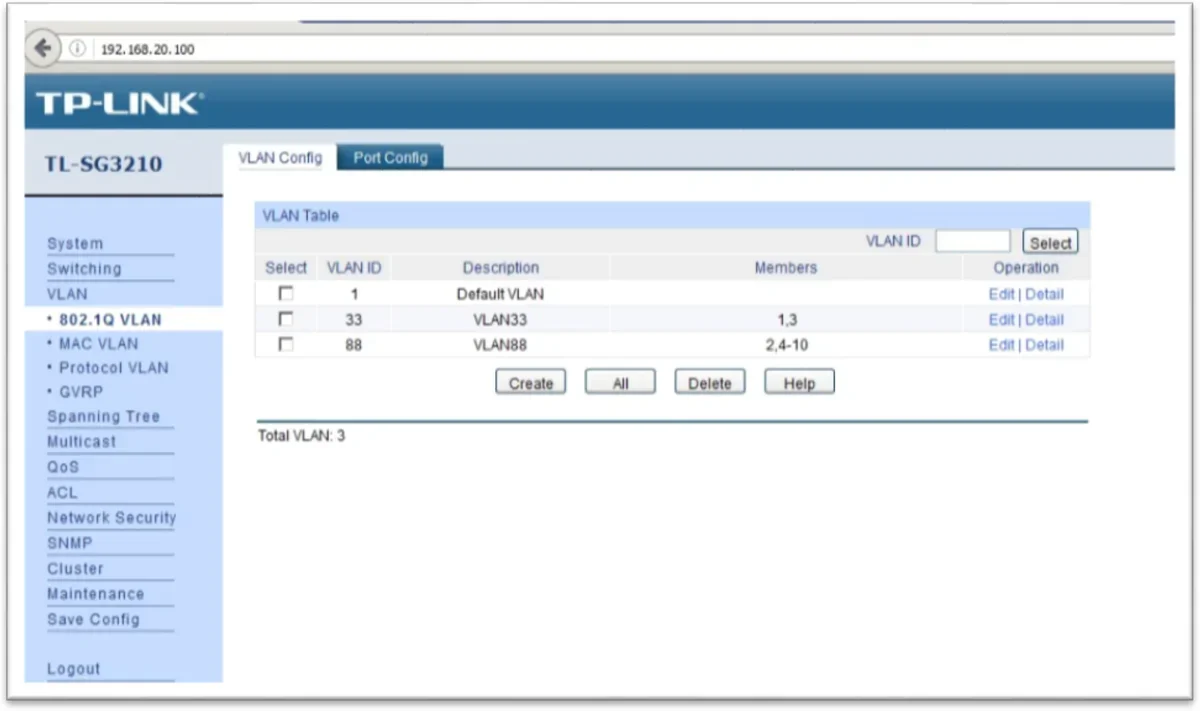Open Spanning Tree menu
The width and height of the screenshot is (1200, 711).
[103, 416]
